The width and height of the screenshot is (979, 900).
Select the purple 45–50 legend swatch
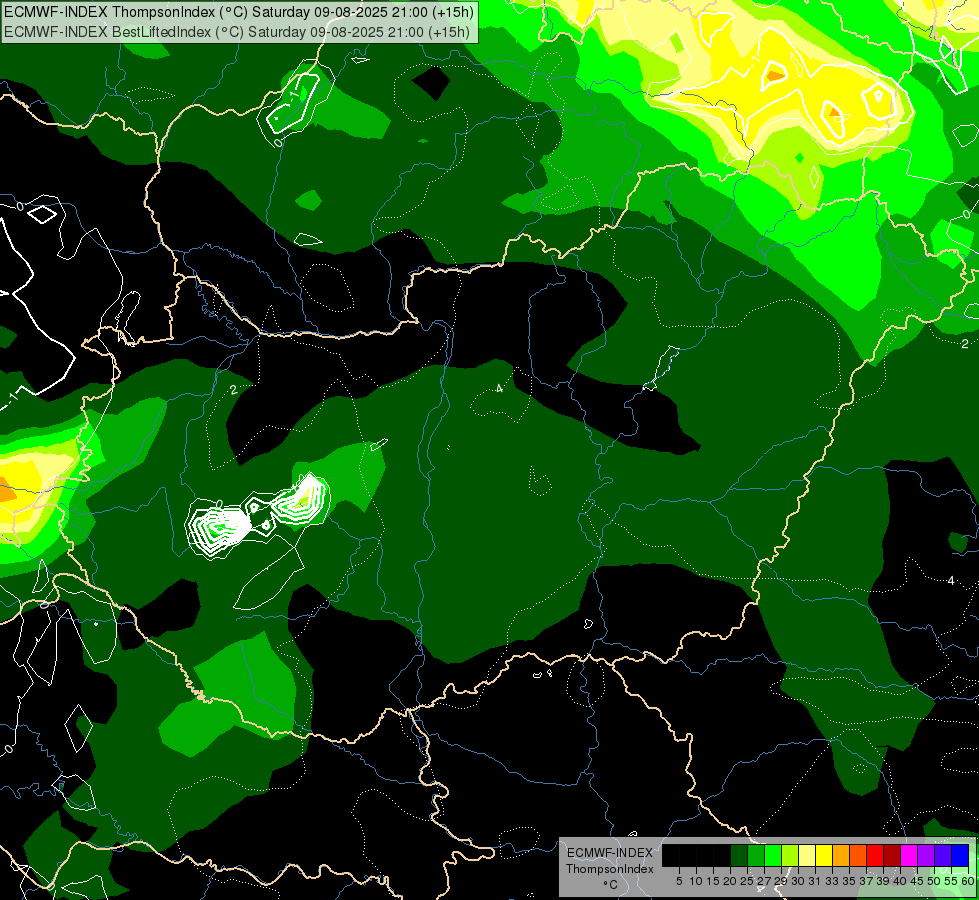tap(926, 855)
